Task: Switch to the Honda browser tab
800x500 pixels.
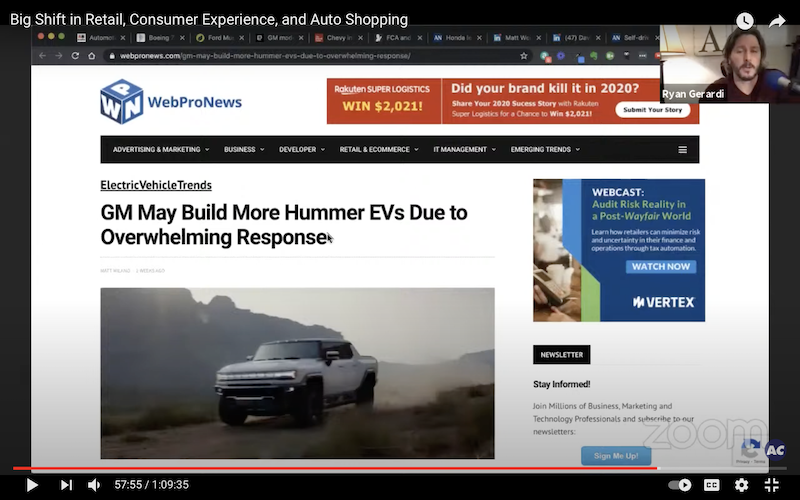Action: click(x=458, y=38)
